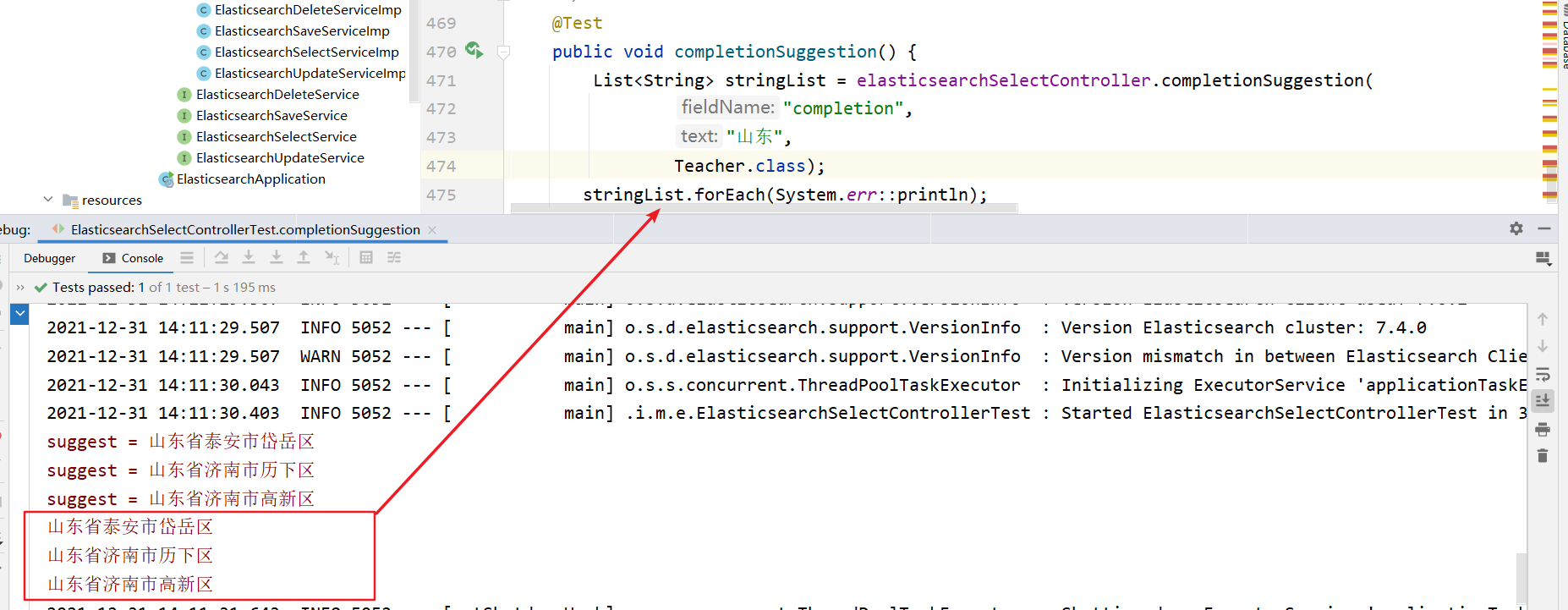1568x610 pixels.
Task: Click the 'Version Elasticsearch cluster: 7.4.0' log text
Action: [x=1243, y=328]
